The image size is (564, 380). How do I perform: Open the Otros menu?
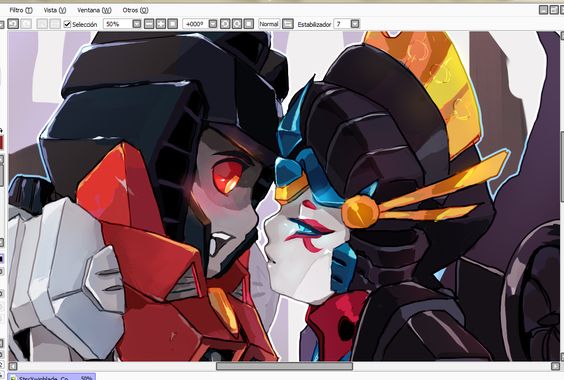pyautogui.click(x=135, y=10)
